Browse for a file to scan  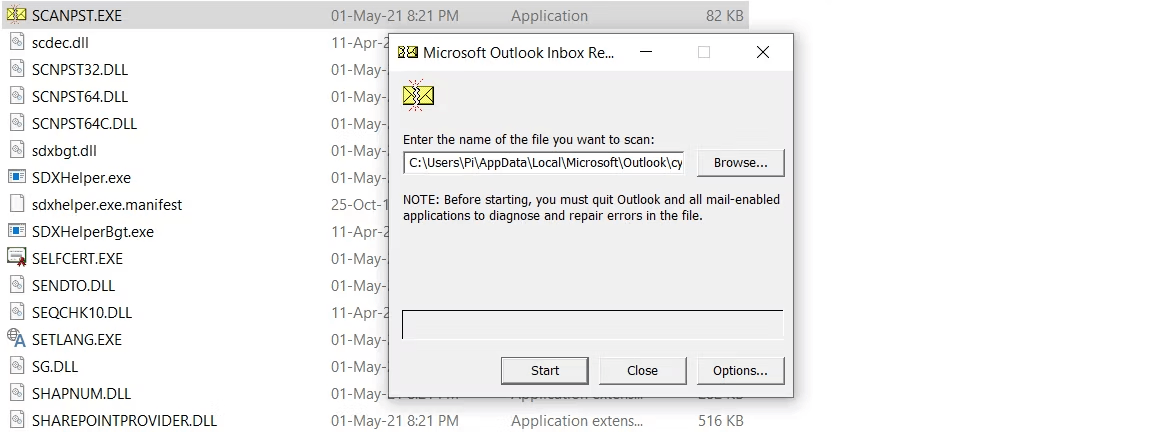click(x=740, y=162)
